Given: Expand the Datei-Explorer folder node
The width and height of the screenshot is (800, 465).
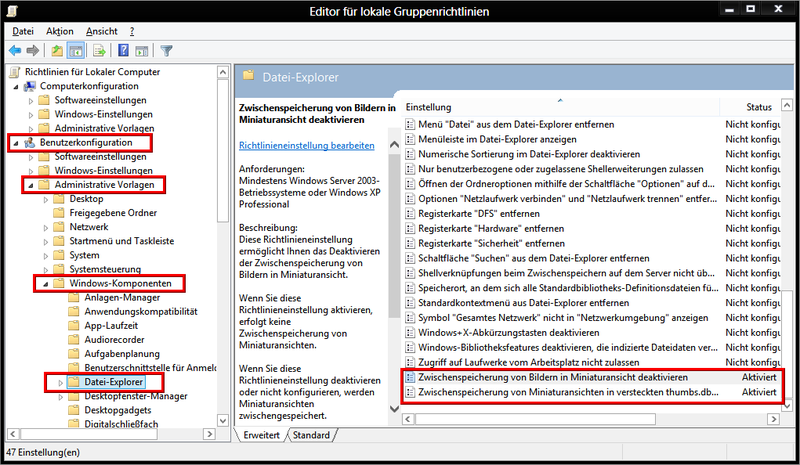Looking at the screenshot, I should (x=59, y=382).
